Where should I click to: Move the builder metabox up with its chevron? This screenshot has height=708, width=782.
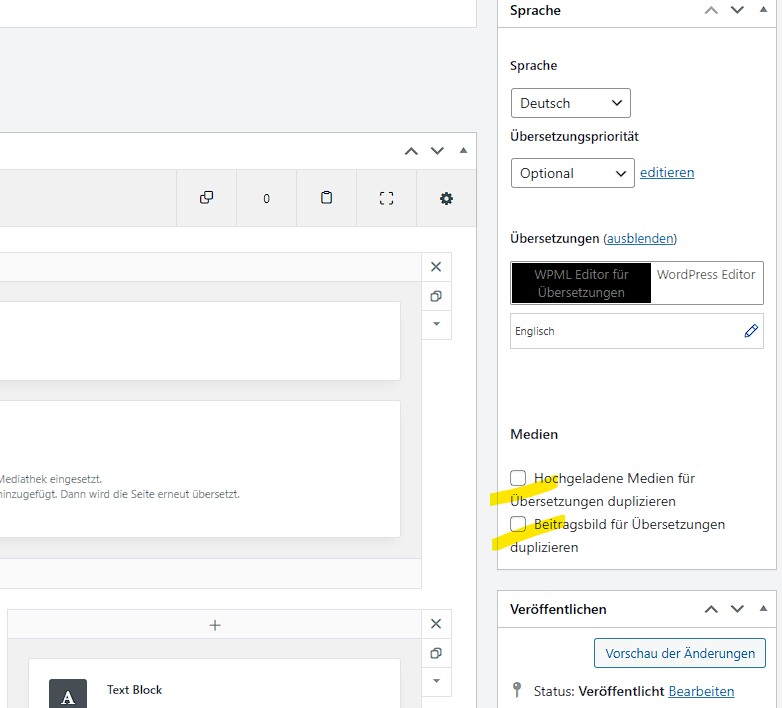coord(411,151)
